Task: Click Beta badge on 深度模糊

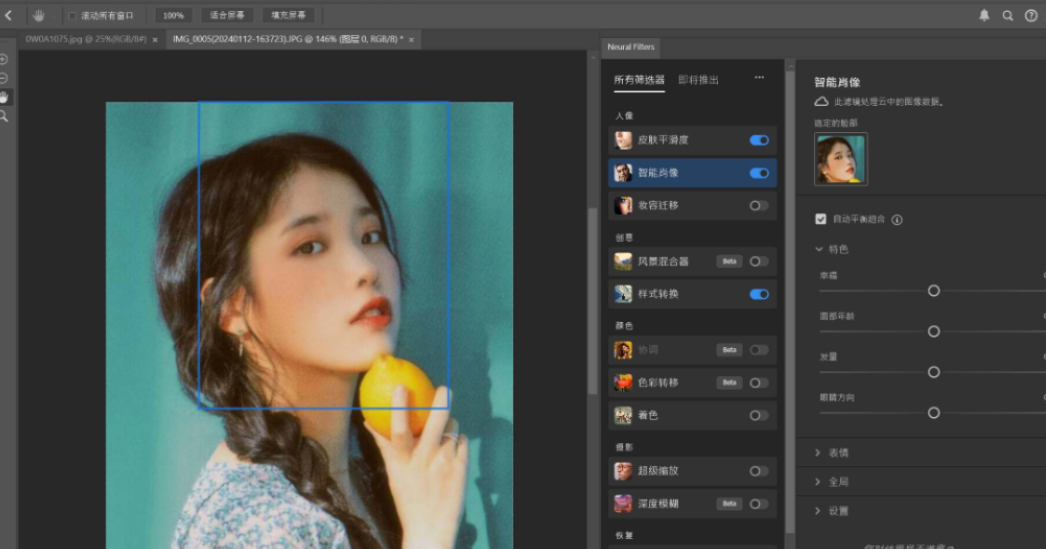Action: [729, 504]
